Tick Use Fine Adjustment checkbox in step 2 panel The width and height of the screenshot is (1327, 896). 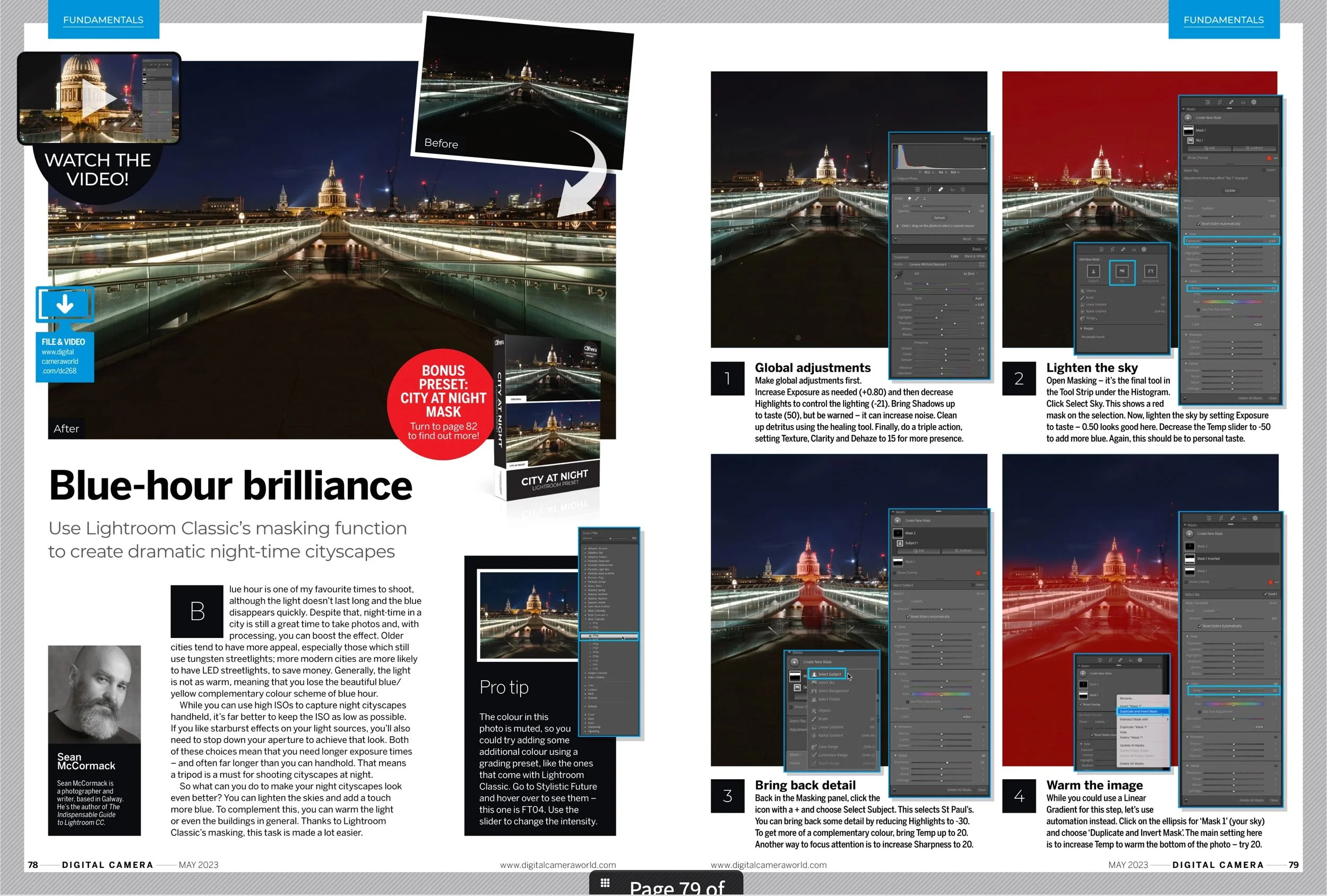1198,309
